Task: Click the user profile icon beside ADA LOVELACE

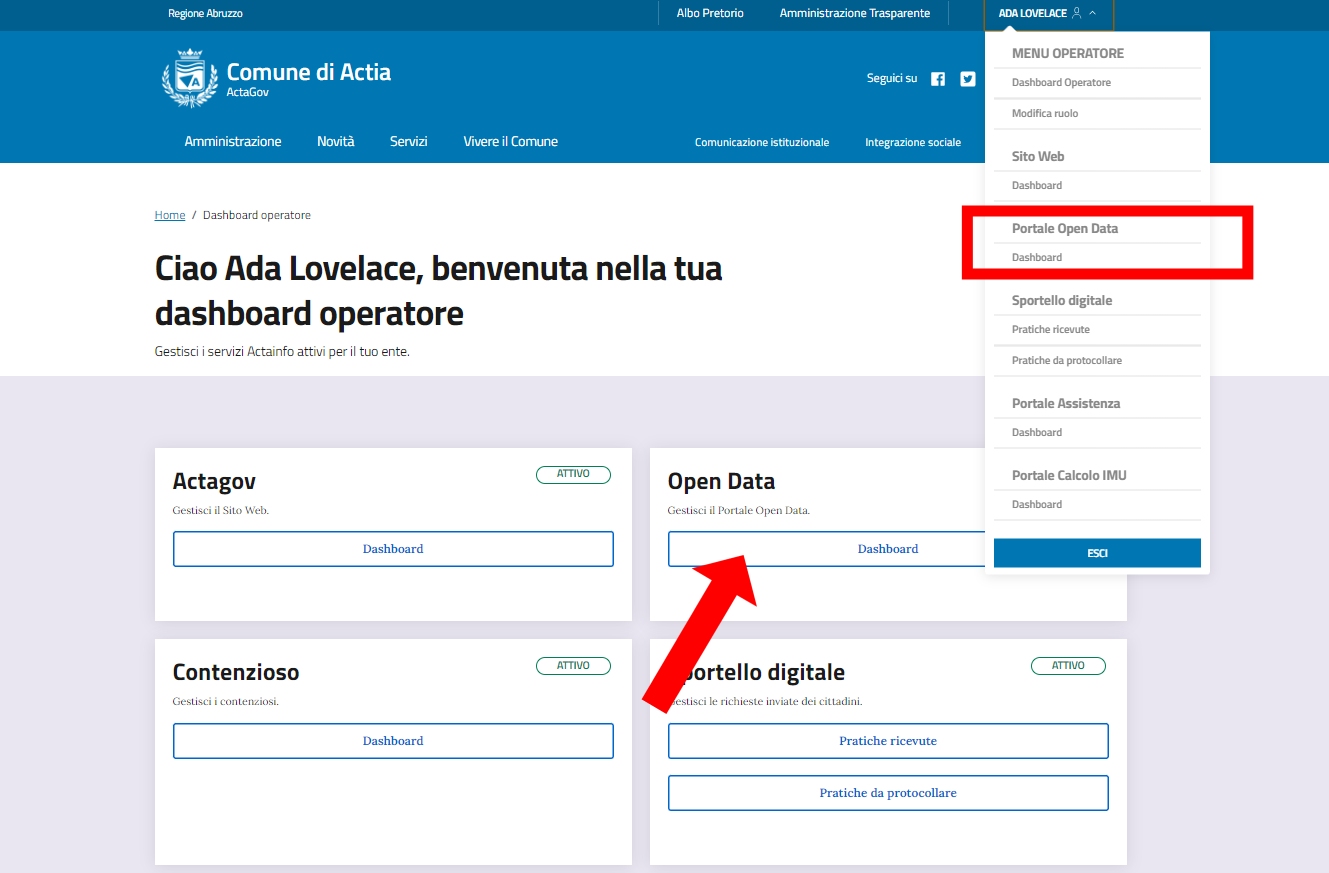Action: (x=1077, y=14)
